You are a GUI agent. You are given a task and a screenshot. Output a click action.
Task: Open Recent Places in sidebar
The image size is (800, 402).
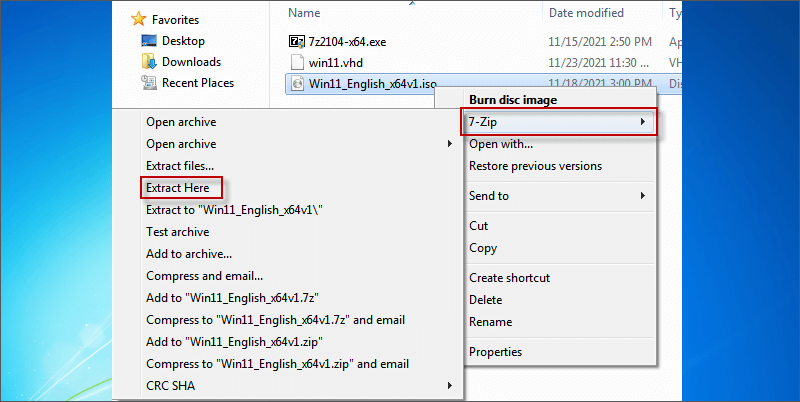pos(198,83)
